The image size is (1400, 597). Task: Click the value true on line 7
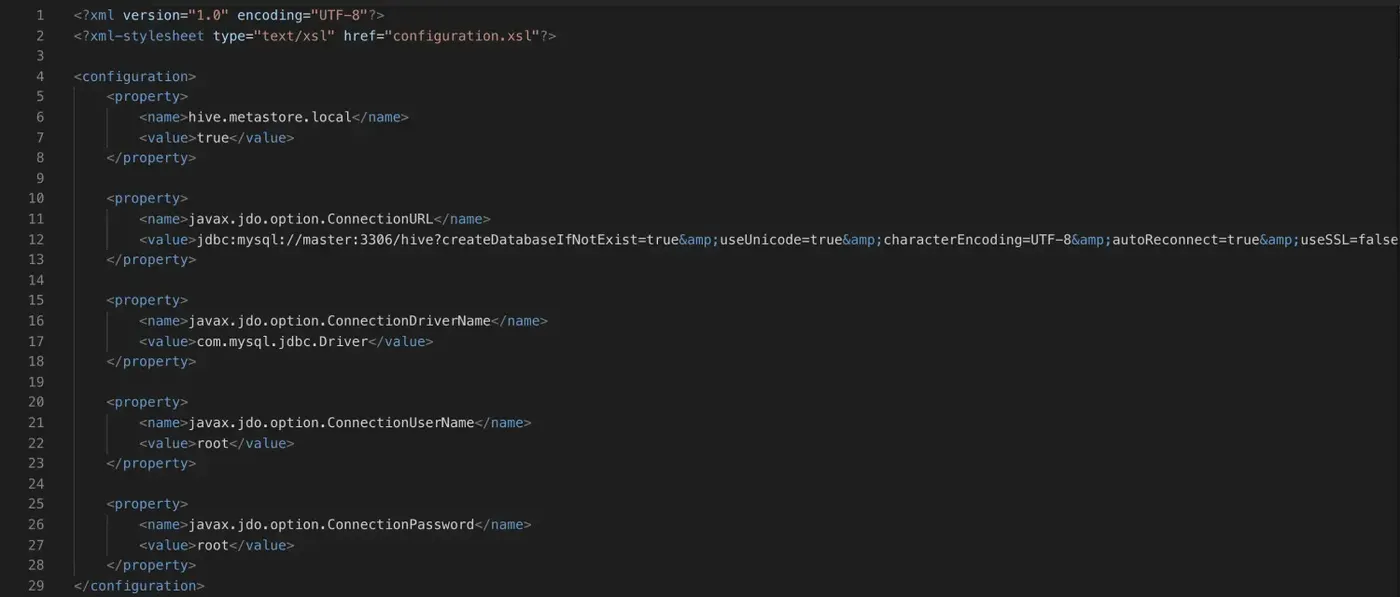213,138
